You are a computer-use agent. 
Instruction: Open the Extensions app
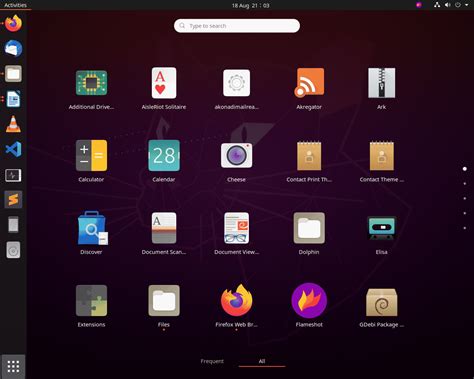click(91, 300)
